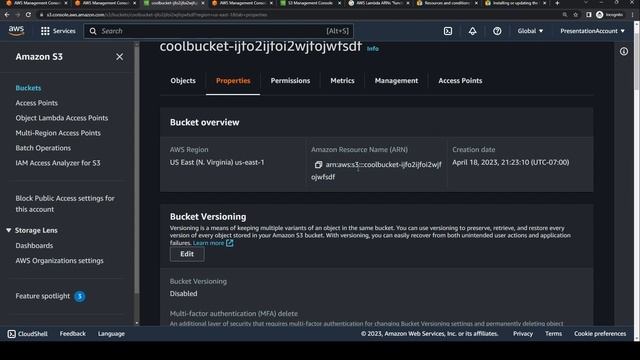Click the Bucket overview heading

pos(204,122)
